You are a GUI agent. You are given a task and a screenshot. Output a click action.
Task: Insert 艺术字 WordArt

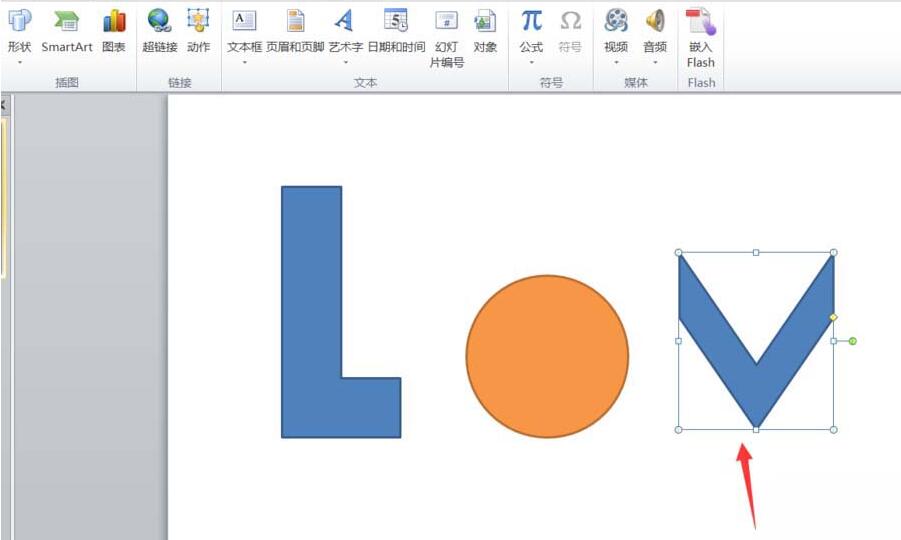[x=345, y=32]
